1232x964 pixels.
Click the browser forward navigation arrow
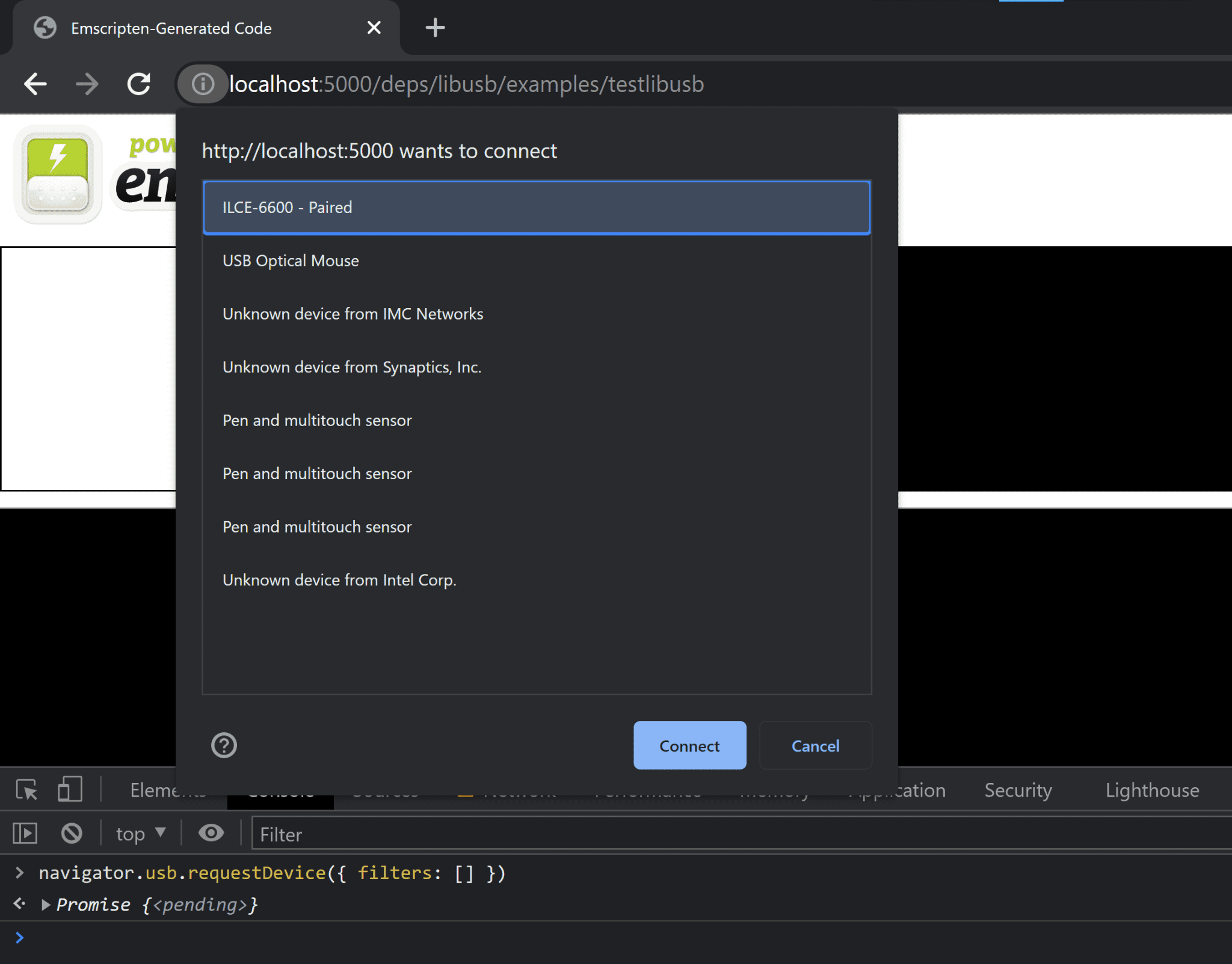[x=89, y=84]
